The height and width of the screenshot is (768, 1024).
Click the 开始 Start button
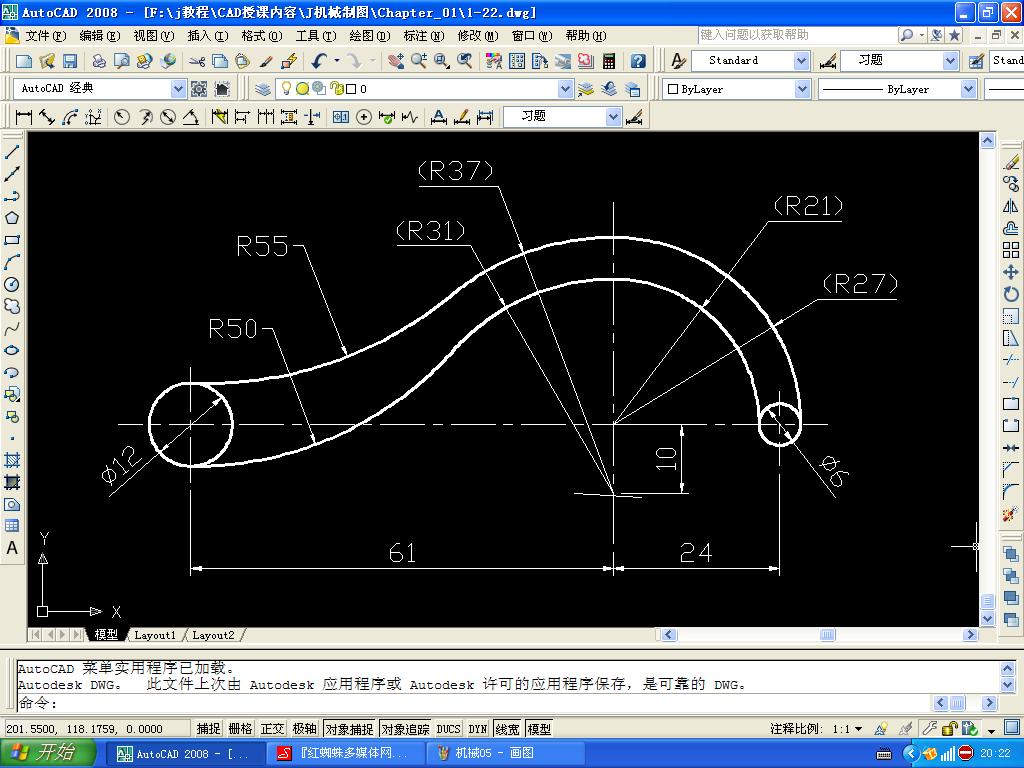46,753
